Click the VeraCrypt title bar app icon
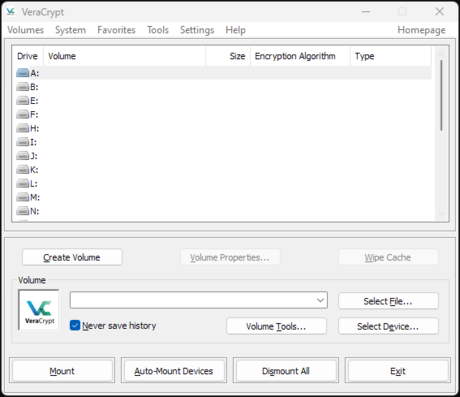The height and width of the screenshot is (397, 460). [x=11, y=12]
